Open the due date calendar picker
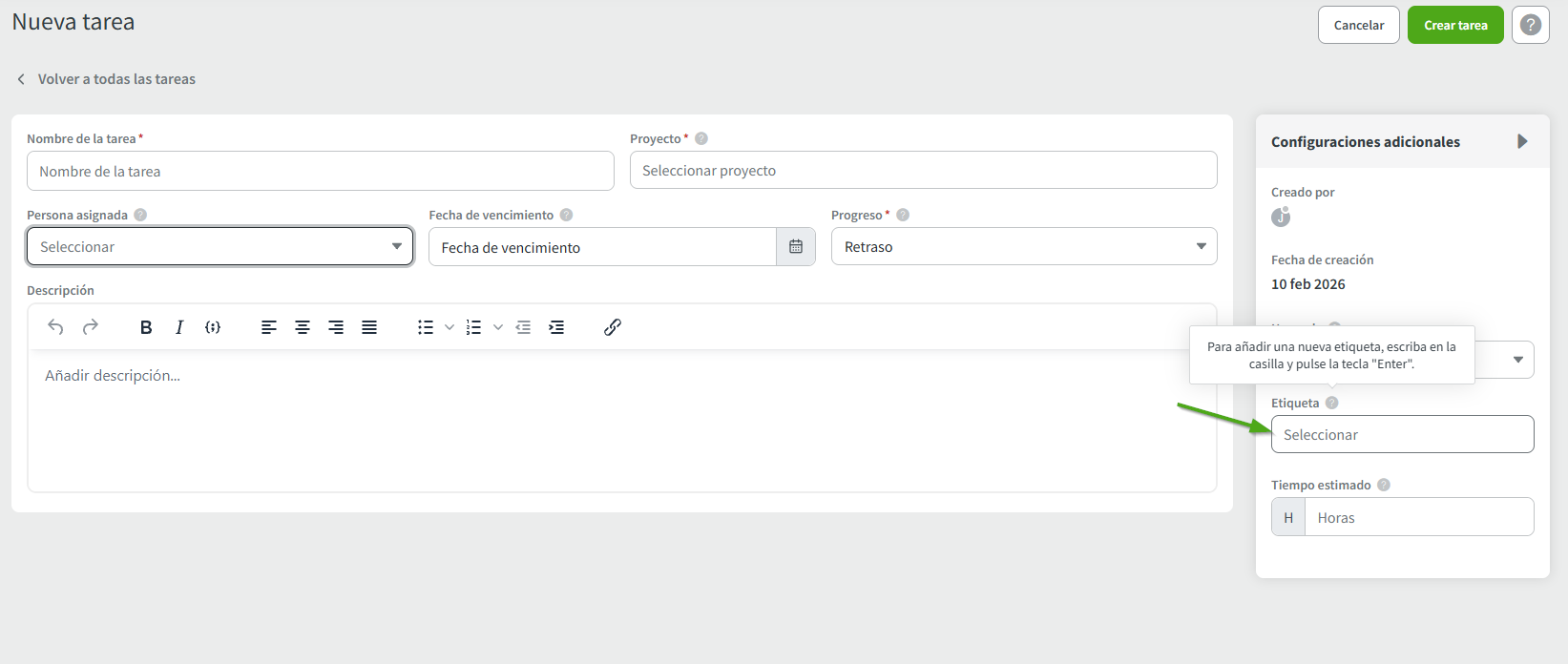 [796, 247]
